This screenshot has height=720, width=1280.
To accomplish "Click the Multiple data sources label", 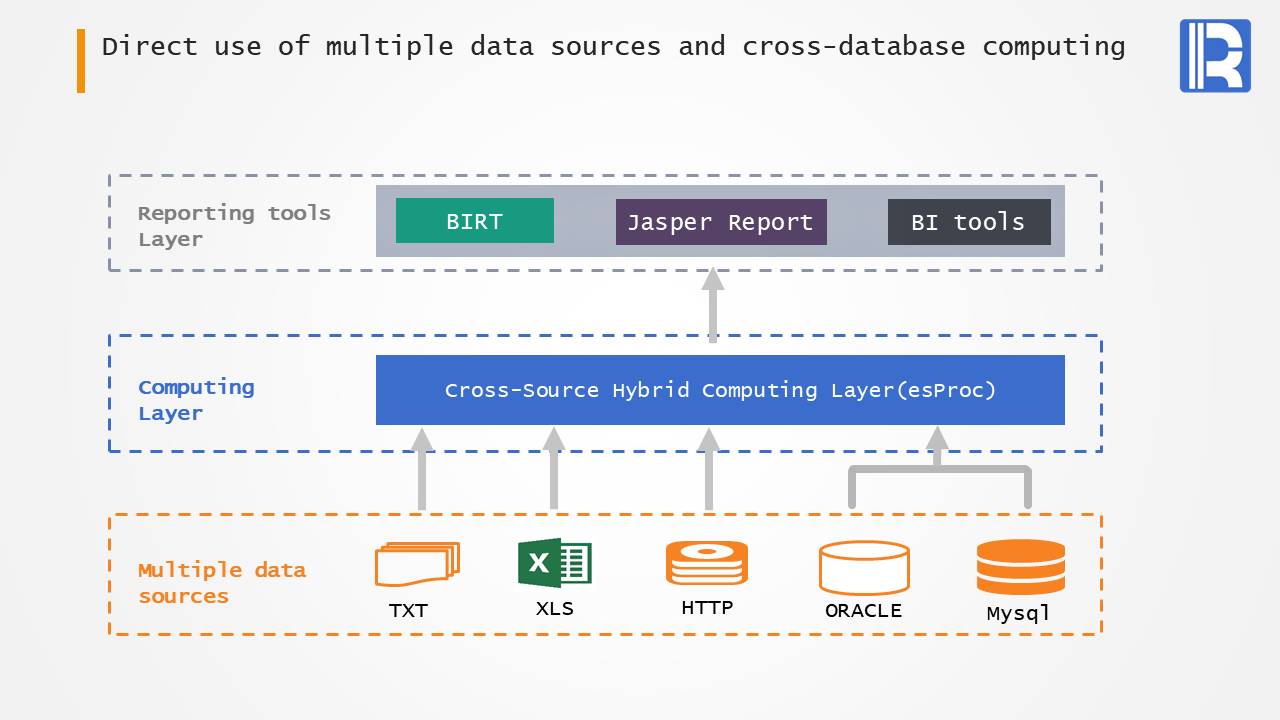I will click(x=221, y=582).
